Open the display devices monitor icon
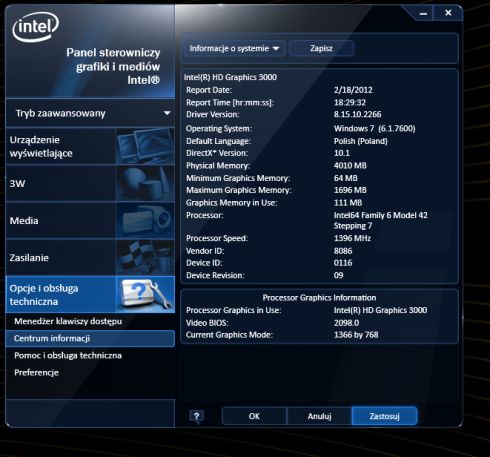This screenshot has width=490, height=457. [x=145, y=146]
